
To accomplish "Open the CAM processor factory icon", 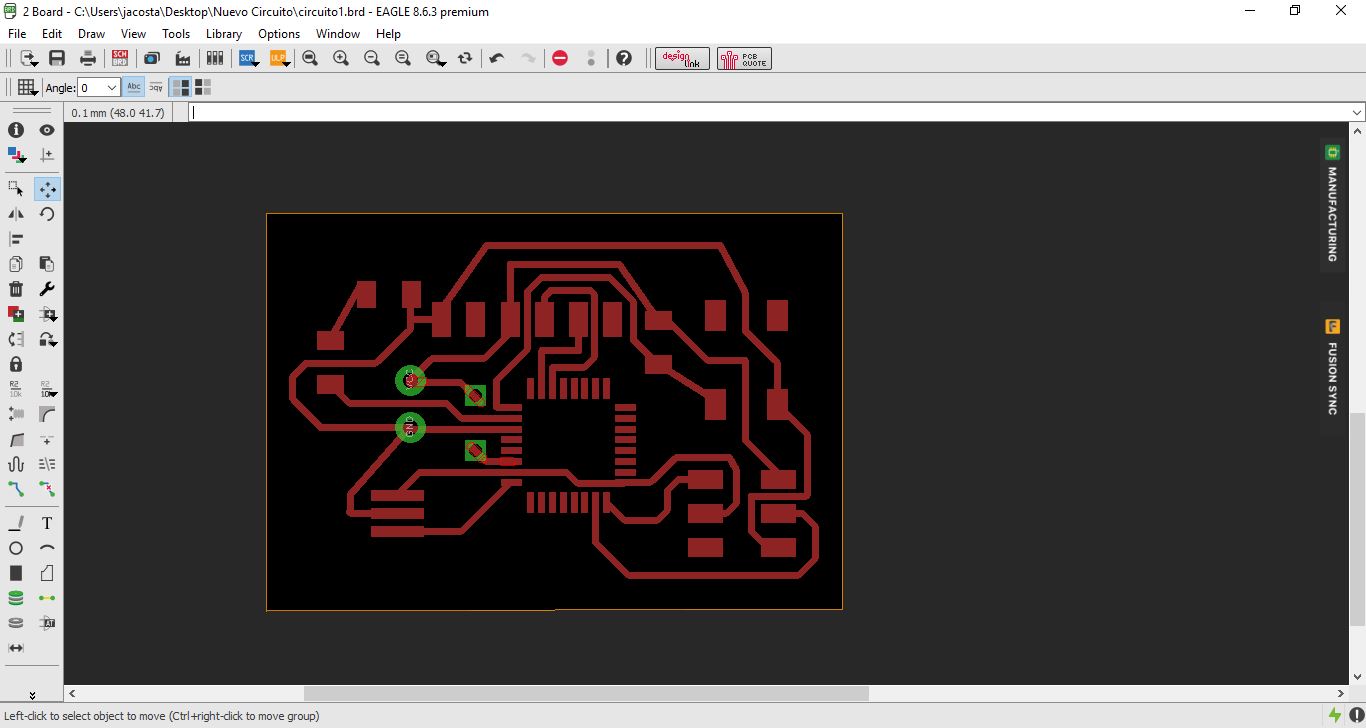I will tap(183, 59).
